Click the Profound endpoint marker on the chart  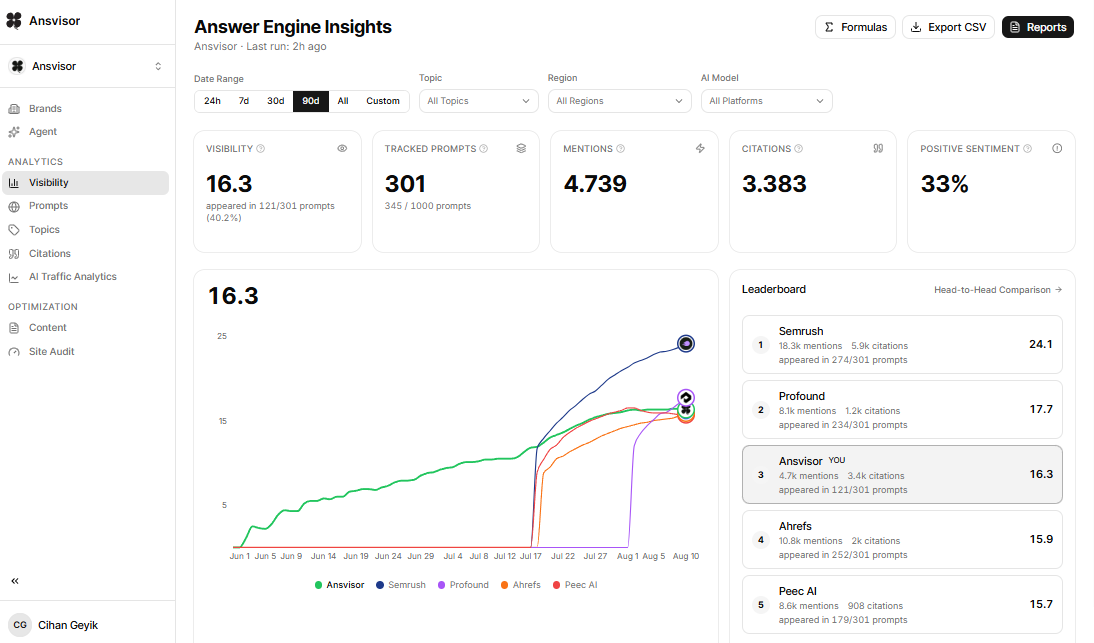tap(686, 398)
